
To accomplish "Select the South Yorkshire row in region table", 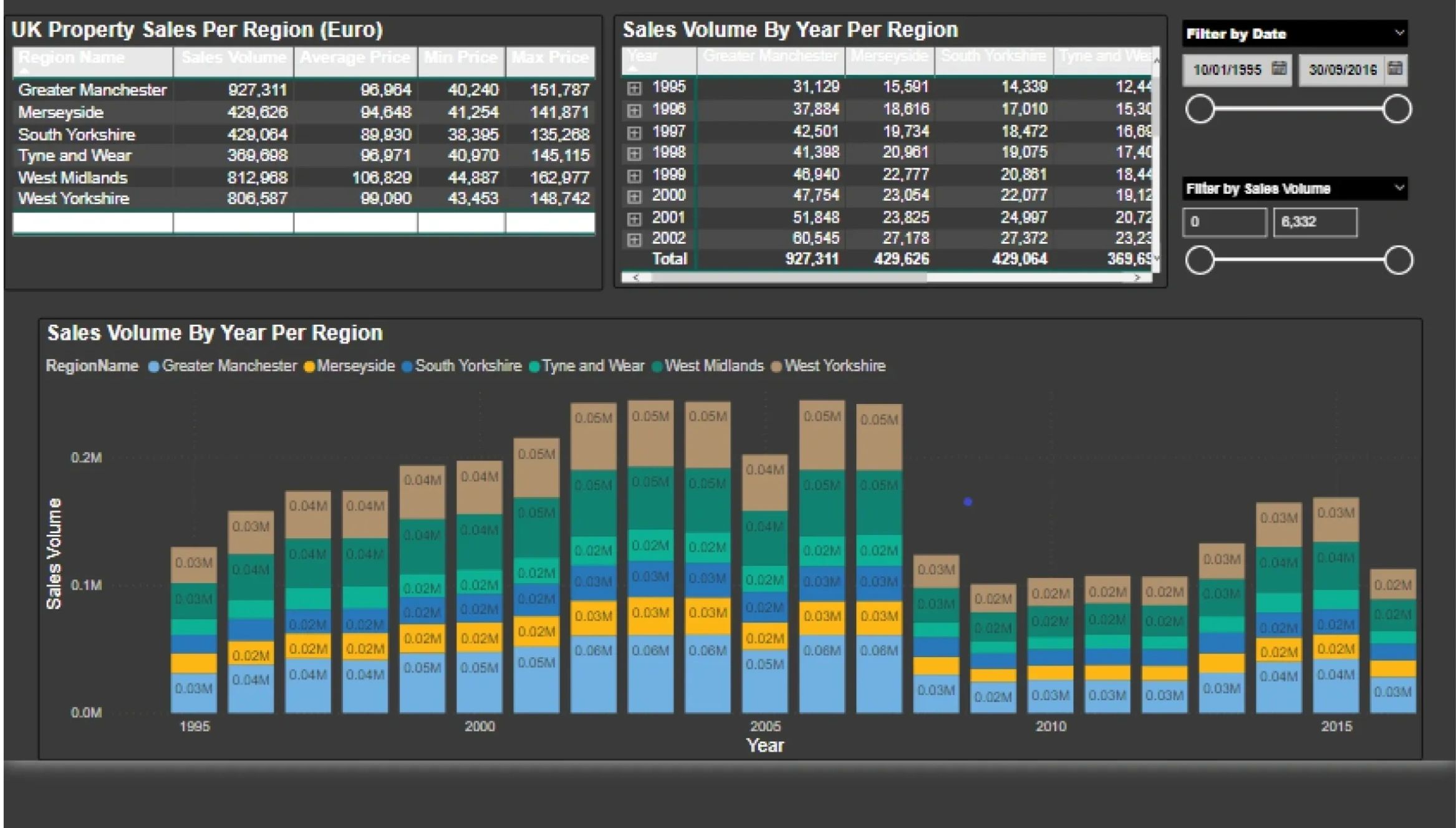I will pos(304,134).
